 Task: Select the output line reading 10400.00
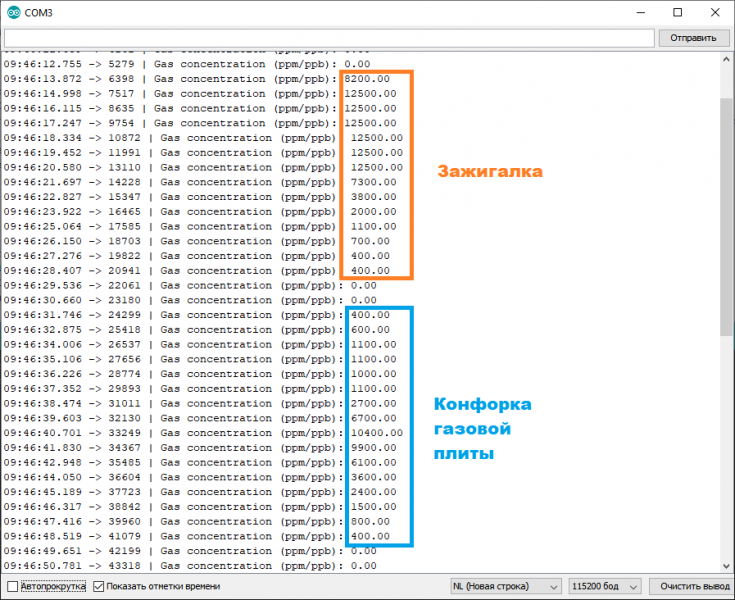(x=200, y=433)
